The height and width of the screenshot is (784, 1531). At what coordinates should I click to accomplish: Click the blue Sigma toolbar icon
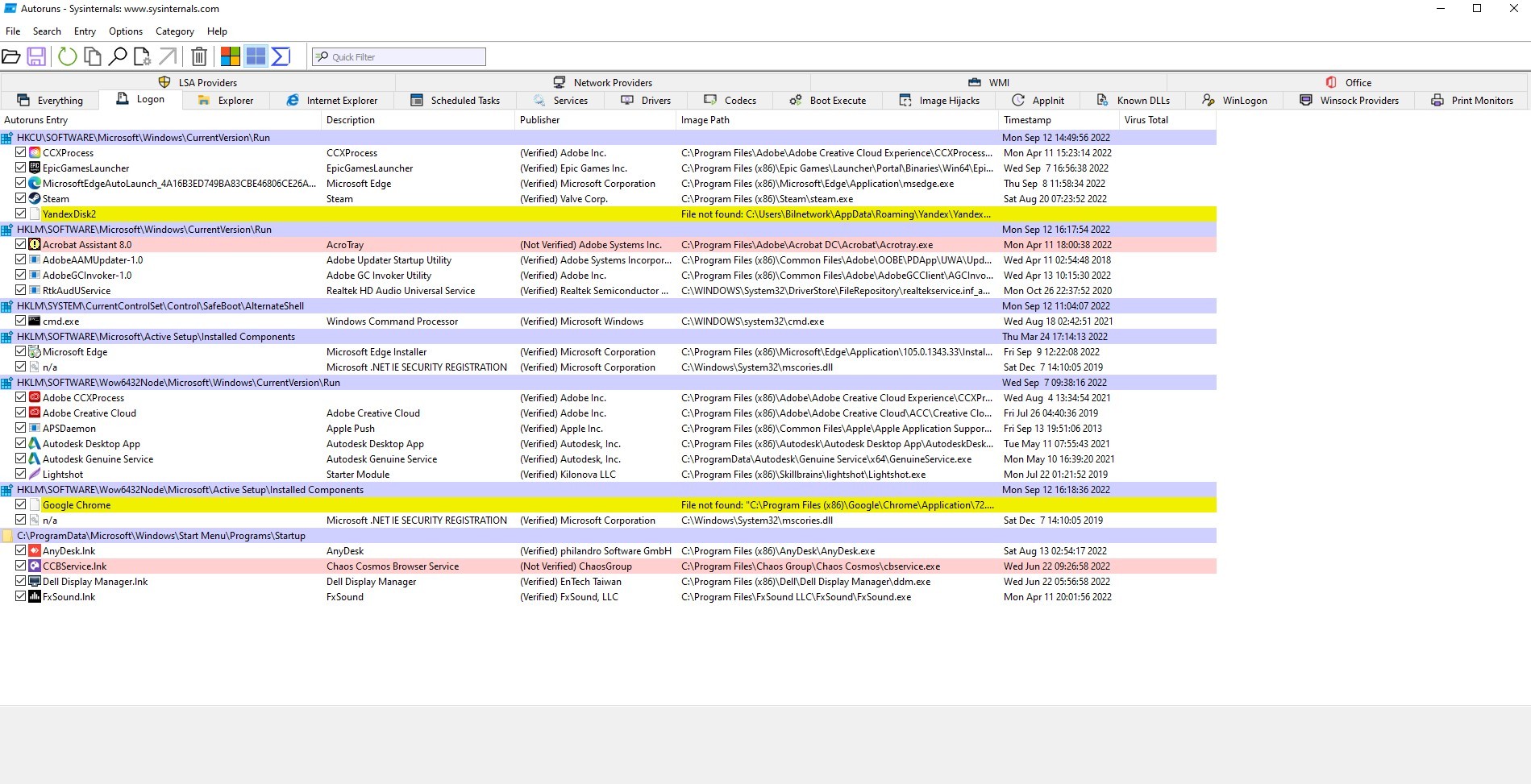coord(281,56)
